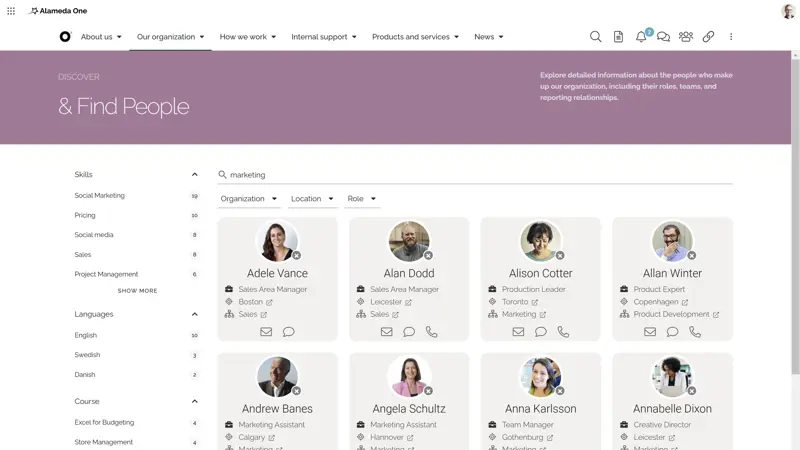Image resolution: width=800 pixels, height=450 pixels.
Task: Call Alan Dodd via phone icon
Action: [x=432, y=332]
